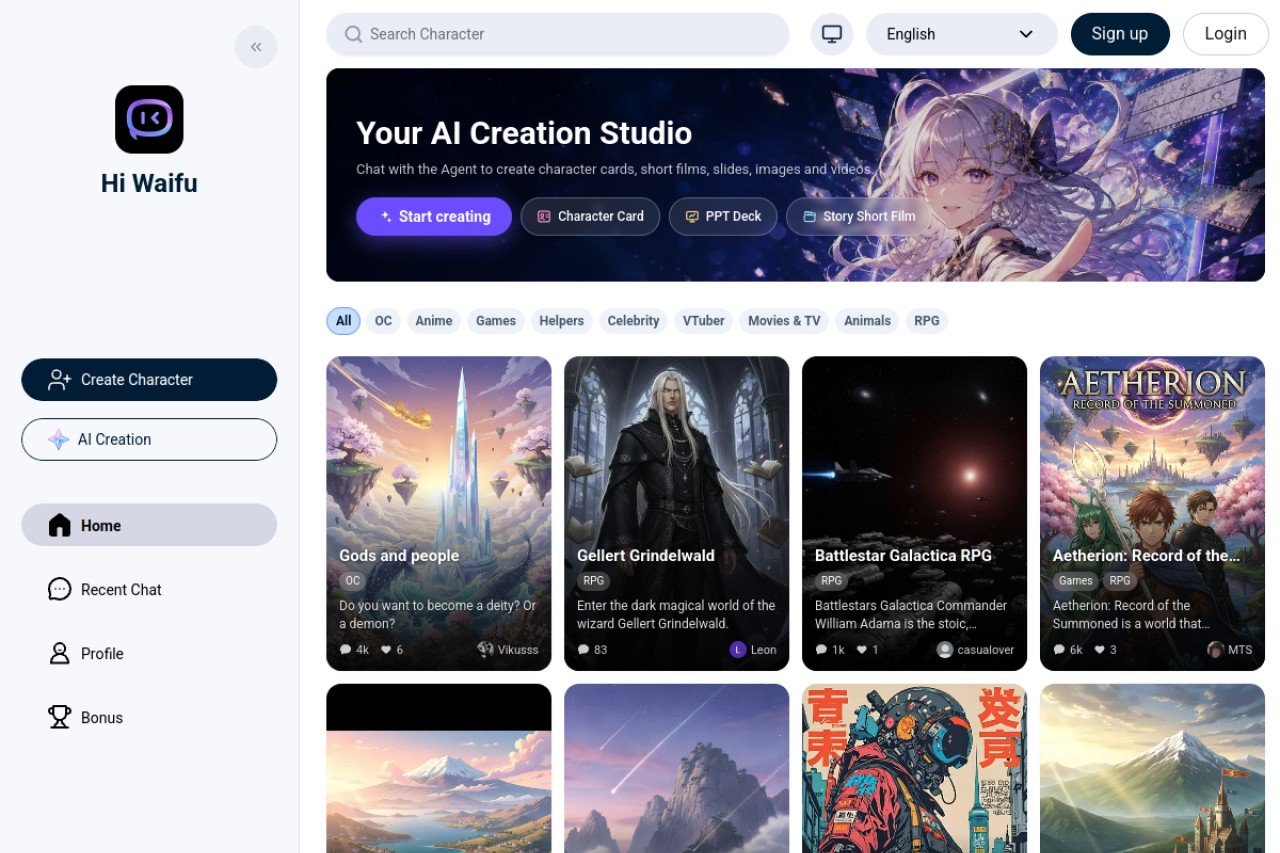Click the AI Creation sparkle icon

click(x=59, y=439)
